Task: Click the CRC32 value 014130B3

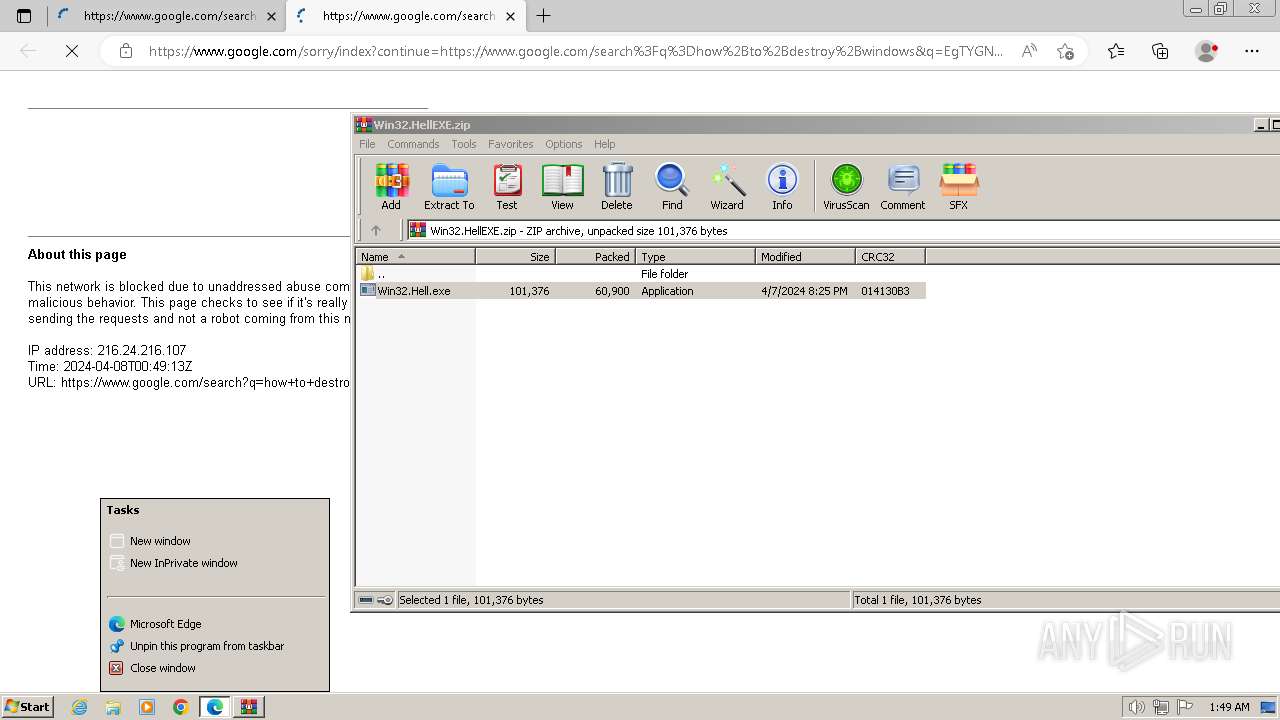Action: click(885, 291)
